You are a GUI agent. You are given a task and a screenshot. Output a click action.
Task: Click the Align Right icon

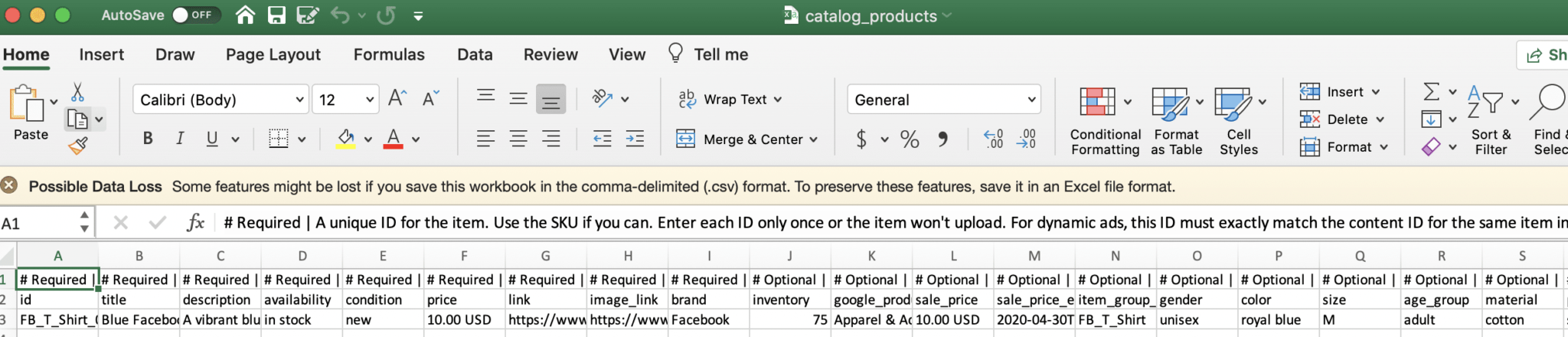[550, 139]
